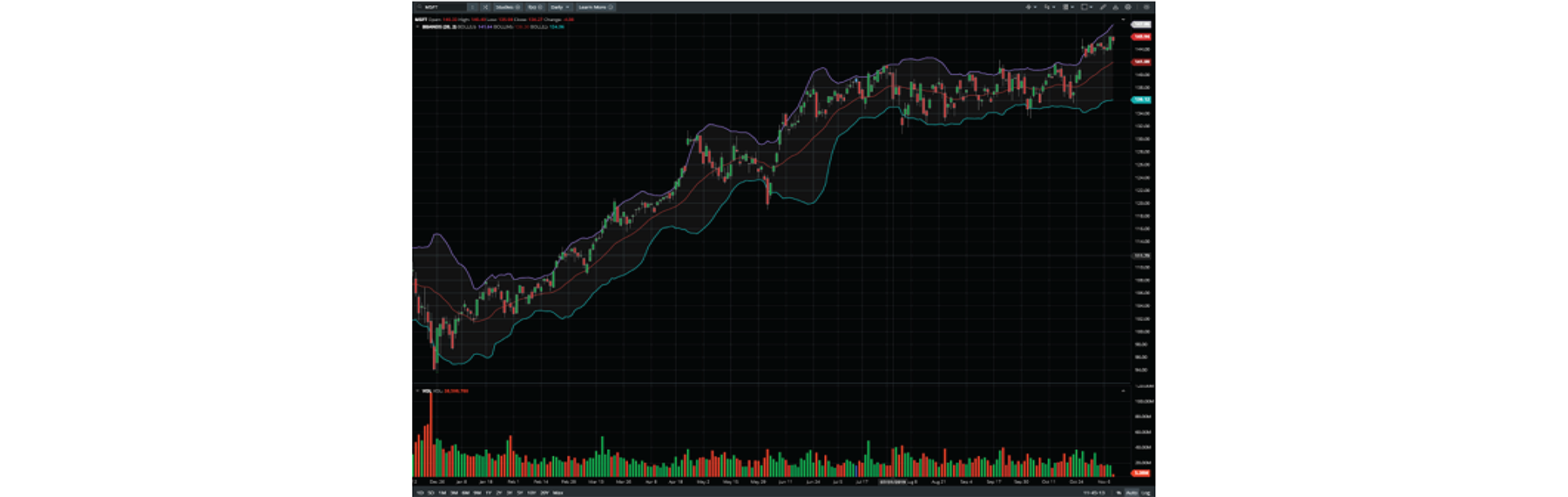Open the chart type candlestick icon
Image resolution: width=1568 pixels, height=497 pixels.
(1048, 7)
